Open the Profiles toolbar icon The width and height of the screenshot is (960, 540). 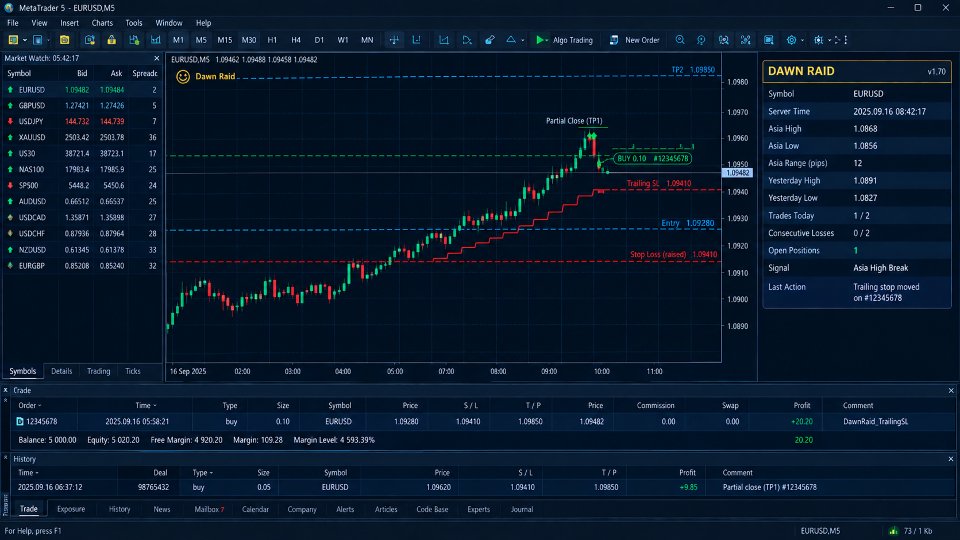point(38,40)
